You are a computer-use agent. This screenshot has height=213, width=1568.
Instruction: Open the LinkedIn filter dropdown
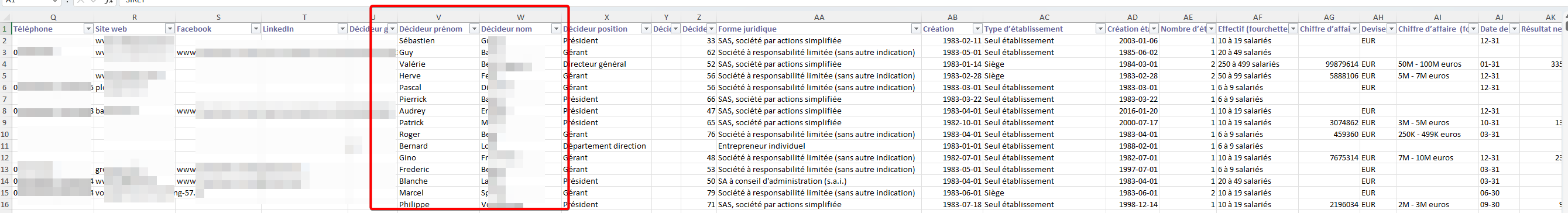342,29
